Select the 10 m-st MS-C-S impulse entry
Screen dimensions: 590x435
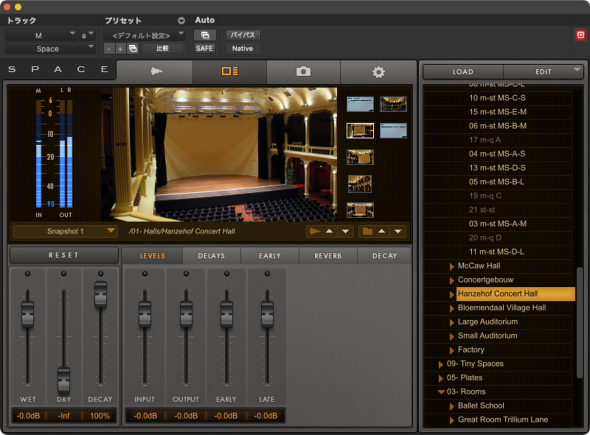497,98
